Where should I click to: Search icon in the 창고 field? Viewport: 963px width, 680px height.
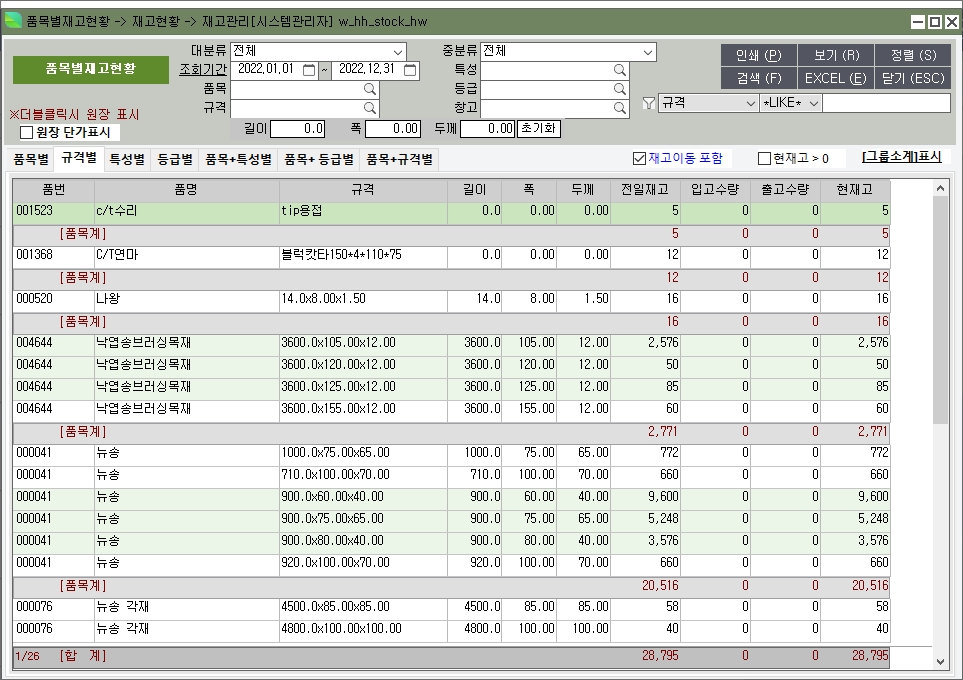pyautogui.click(x=620, y=108)
